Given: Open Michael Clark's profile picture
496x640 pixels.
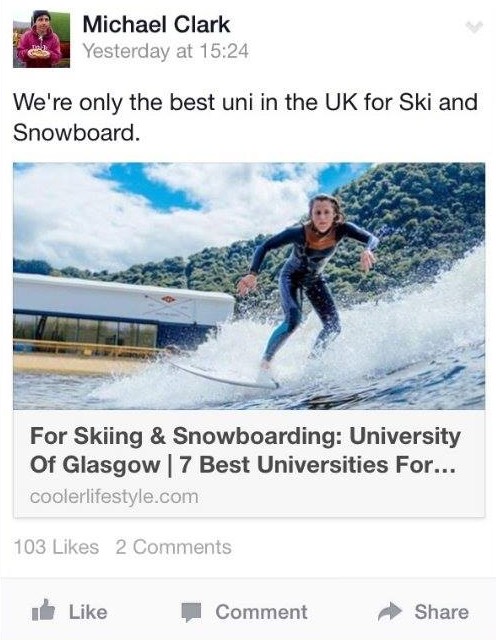Looking at the screenshot, I should click(41, 40).
